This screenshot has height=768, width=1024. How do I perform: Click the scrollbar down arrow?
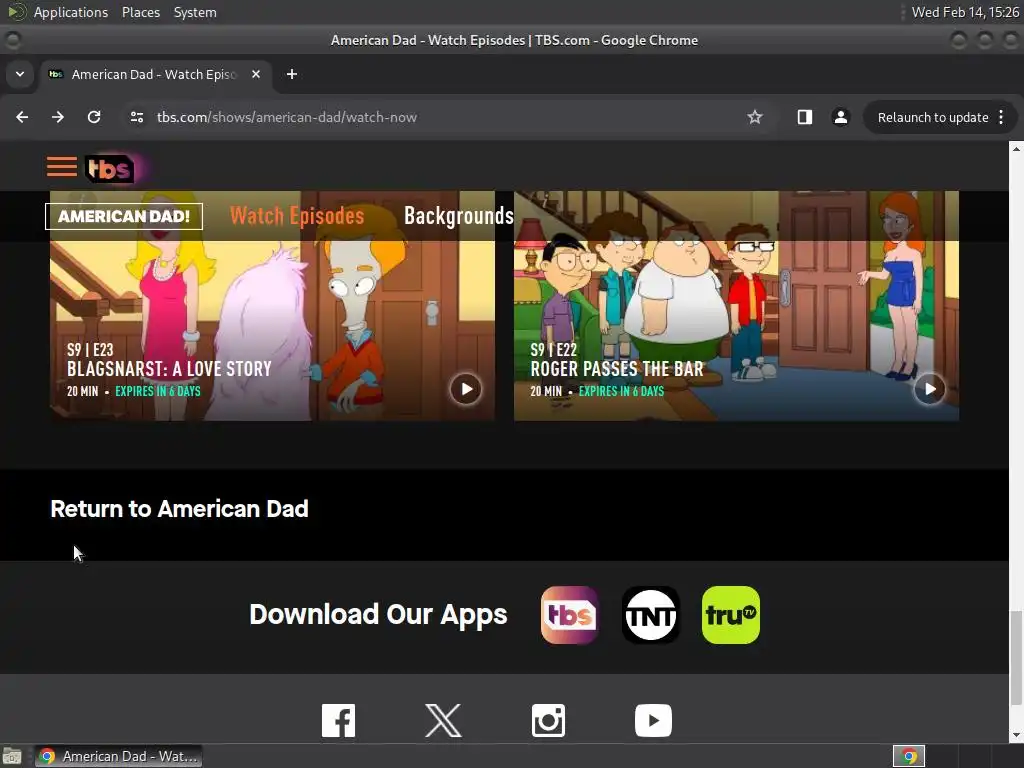click(x=1016, y=736)
